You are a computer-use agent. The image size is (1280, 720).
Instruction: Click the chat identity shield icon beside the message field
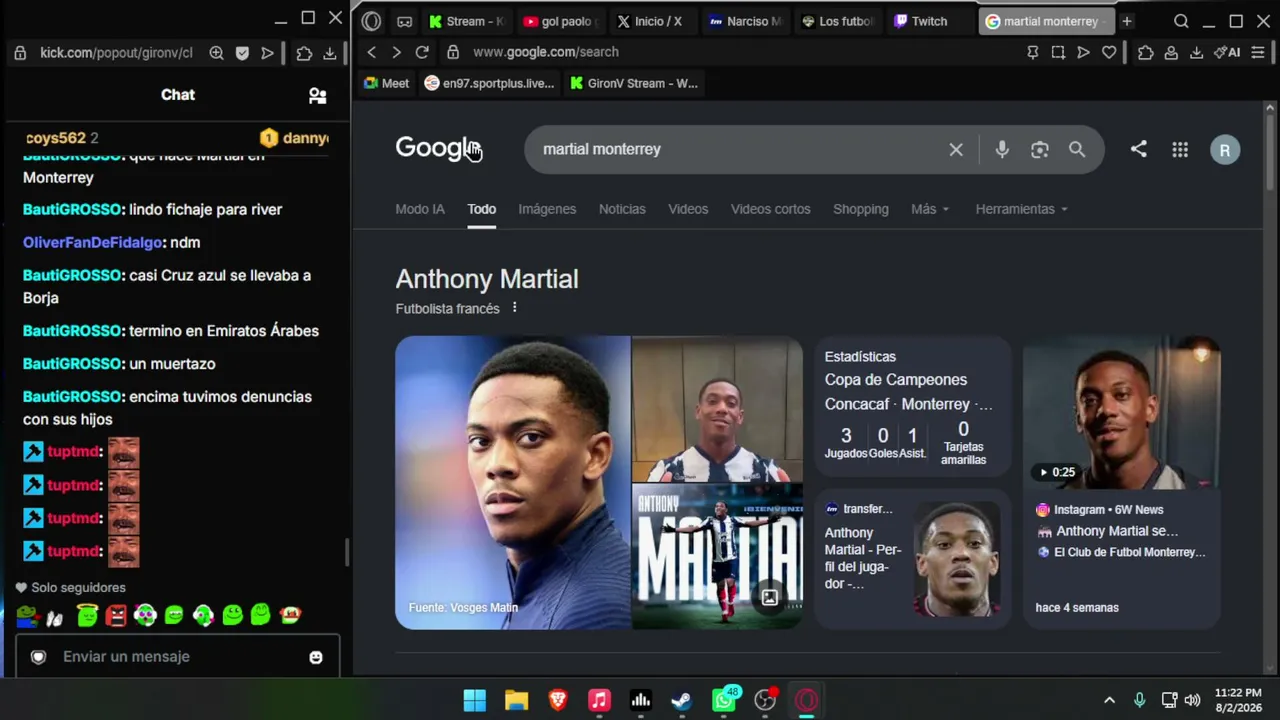tap(38, 657)
